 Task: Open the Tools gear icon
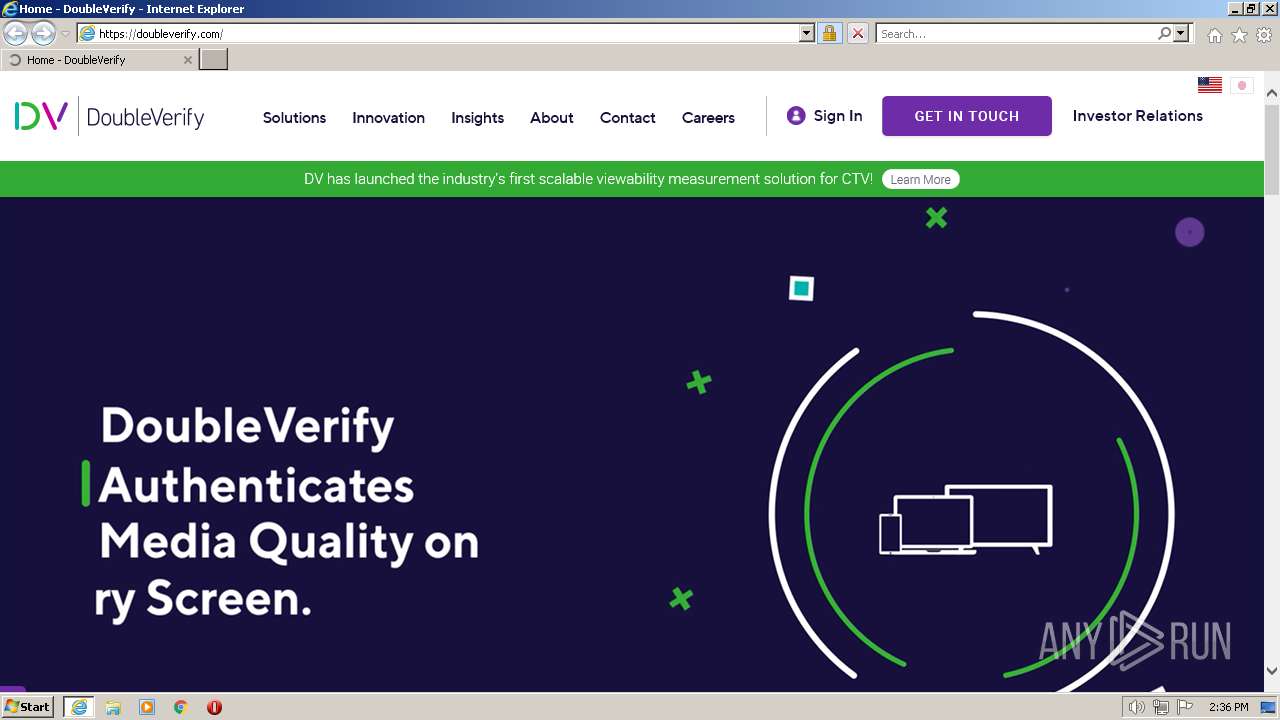click(x=1264, y=35)
